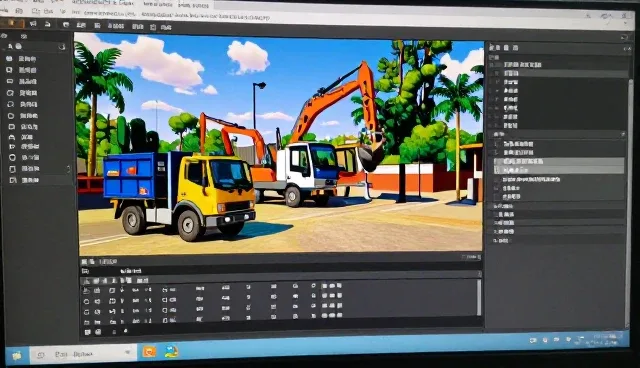
Task: Click the bottom-left icon of timeline panel
Action: click(x=87, y=332)
